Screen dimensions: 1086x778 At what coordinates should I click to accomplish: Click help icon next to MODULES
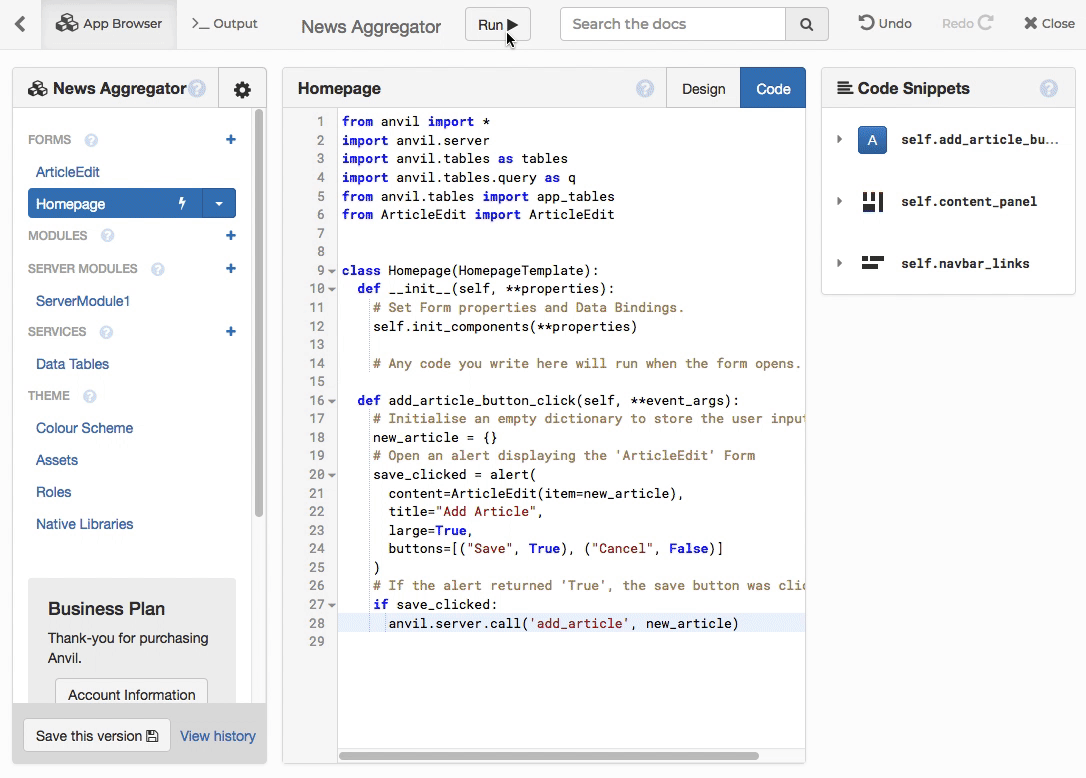[107, 236]
